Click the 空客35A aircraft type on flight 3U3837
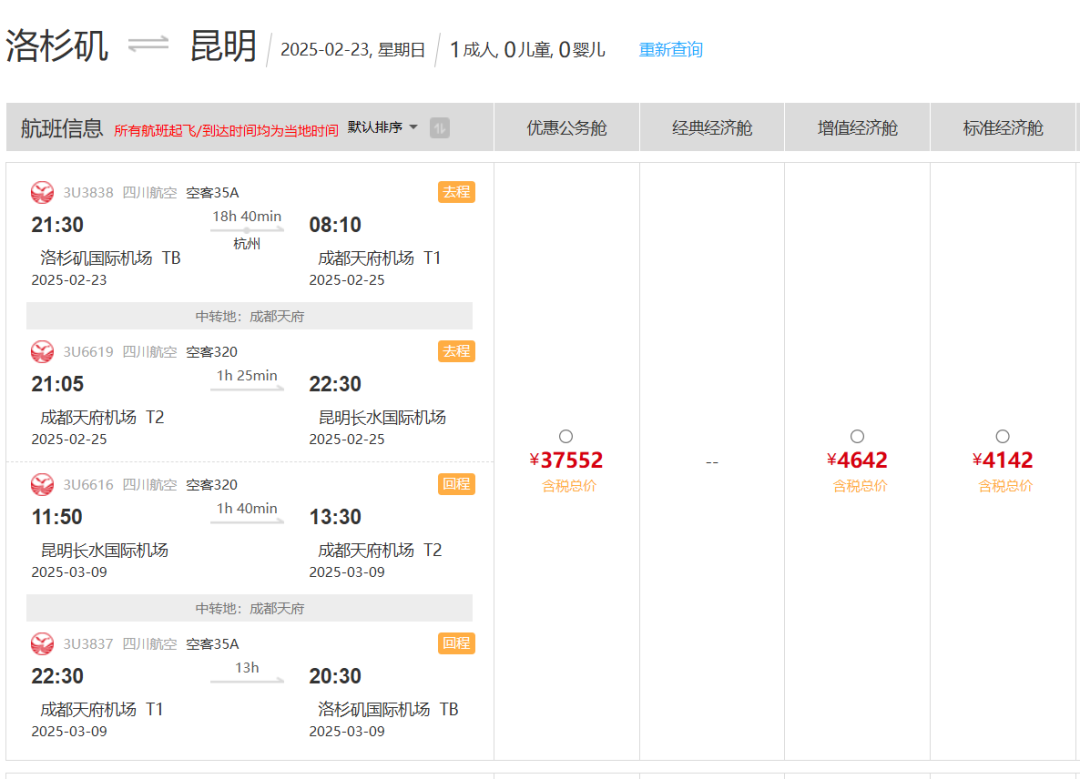The width and height of the screenshot is (1080, 779). point(212,644)
